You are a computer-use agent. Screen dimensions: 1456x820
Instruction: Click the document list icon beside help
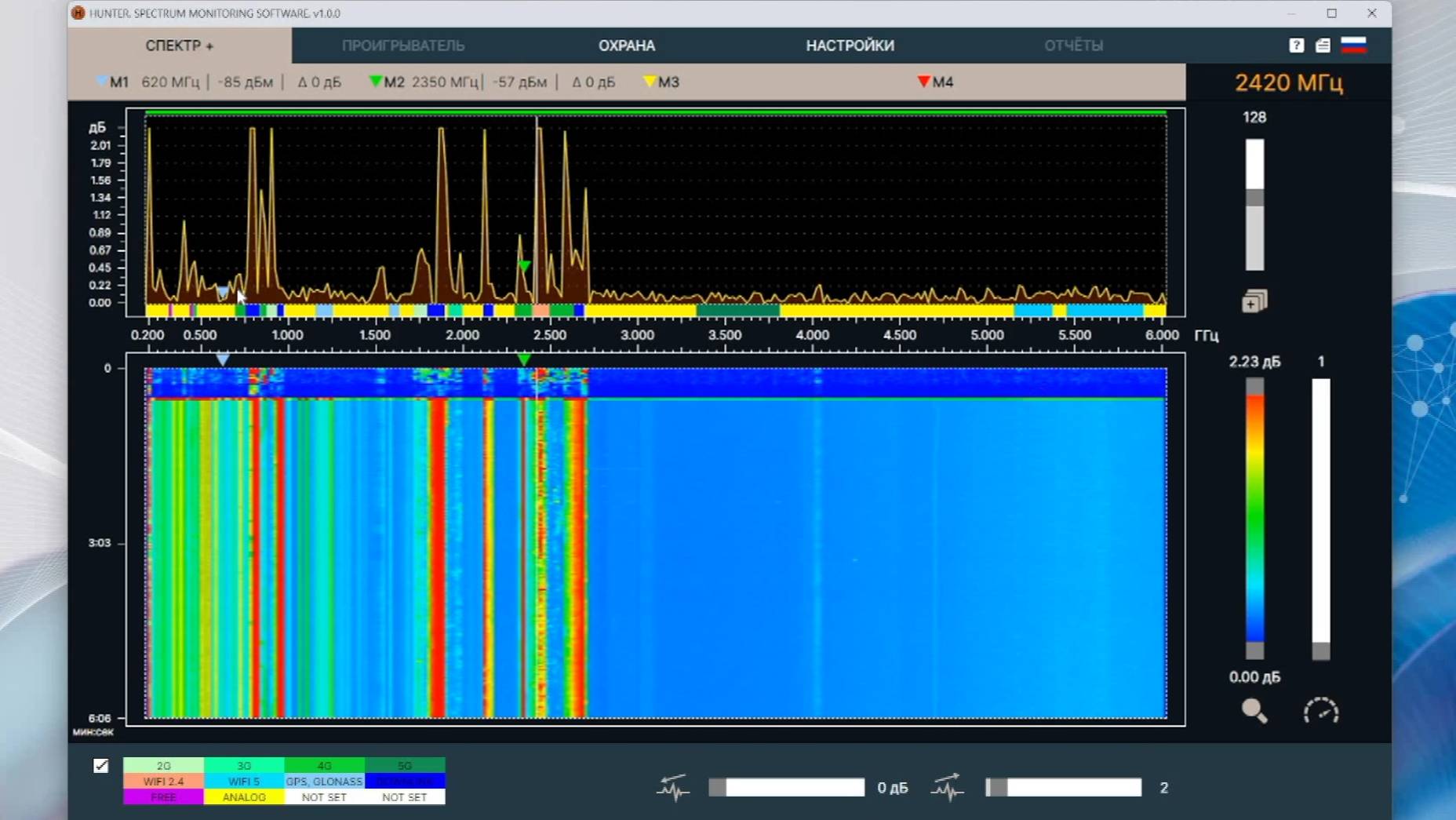pos(1323,46)
